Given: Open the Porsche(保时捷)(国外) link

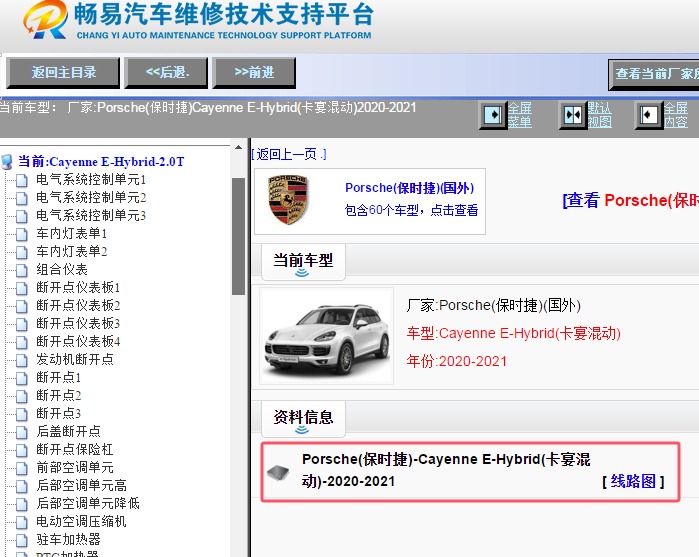Looking at the screenshot, I should point(409,188).
